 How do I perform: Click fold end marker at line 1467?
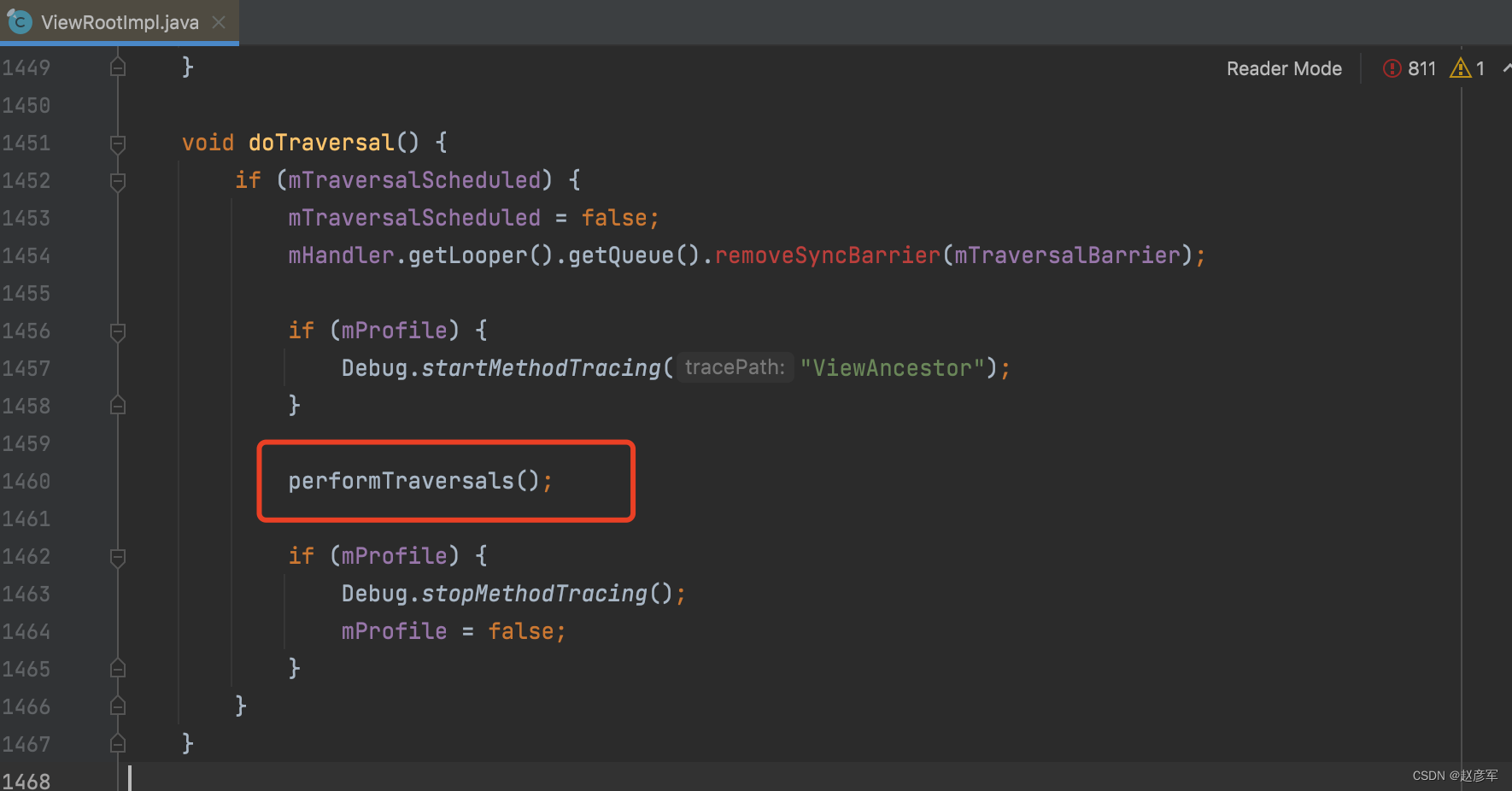(x=118, y=743)
